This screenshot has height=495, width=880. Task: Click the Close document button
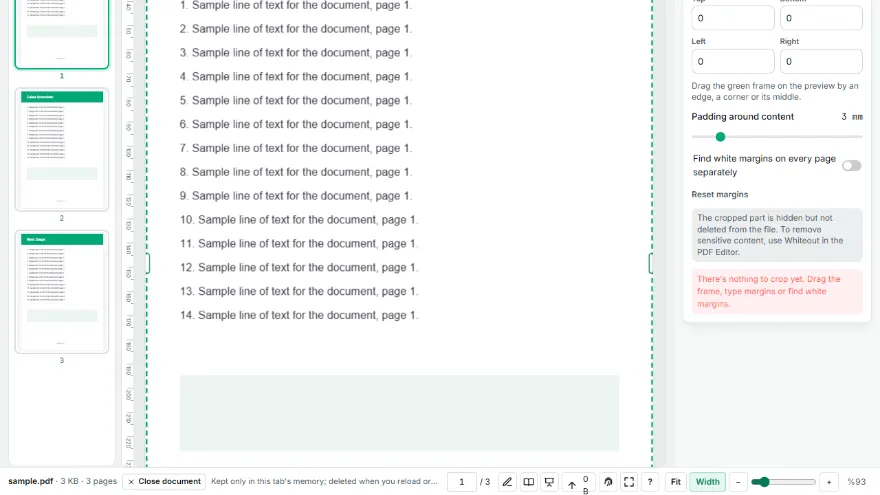(164, 482)
